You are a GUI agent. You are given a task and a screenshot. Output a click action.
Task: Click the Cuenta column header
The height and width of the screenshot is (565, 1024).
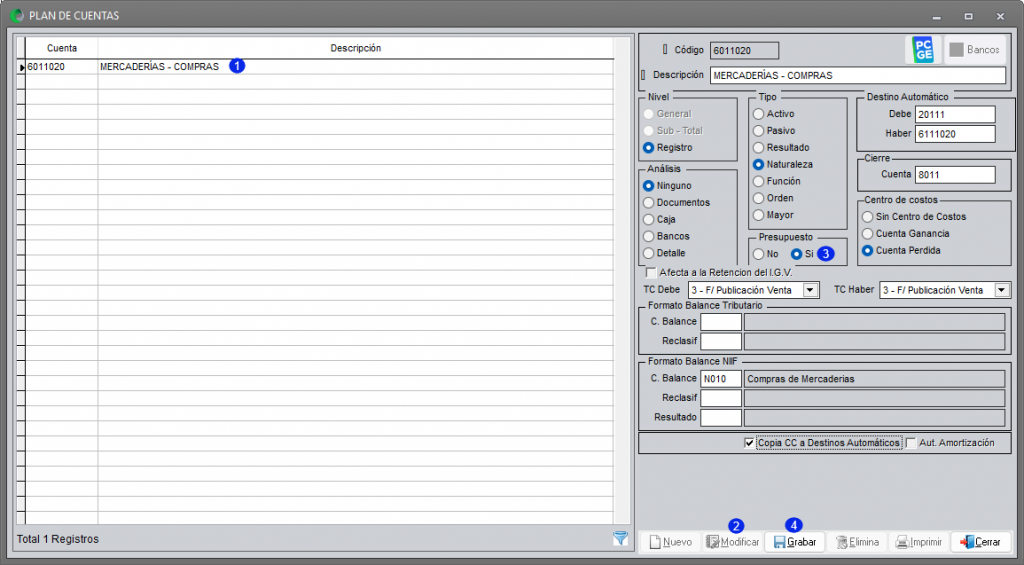click(62, 48)
